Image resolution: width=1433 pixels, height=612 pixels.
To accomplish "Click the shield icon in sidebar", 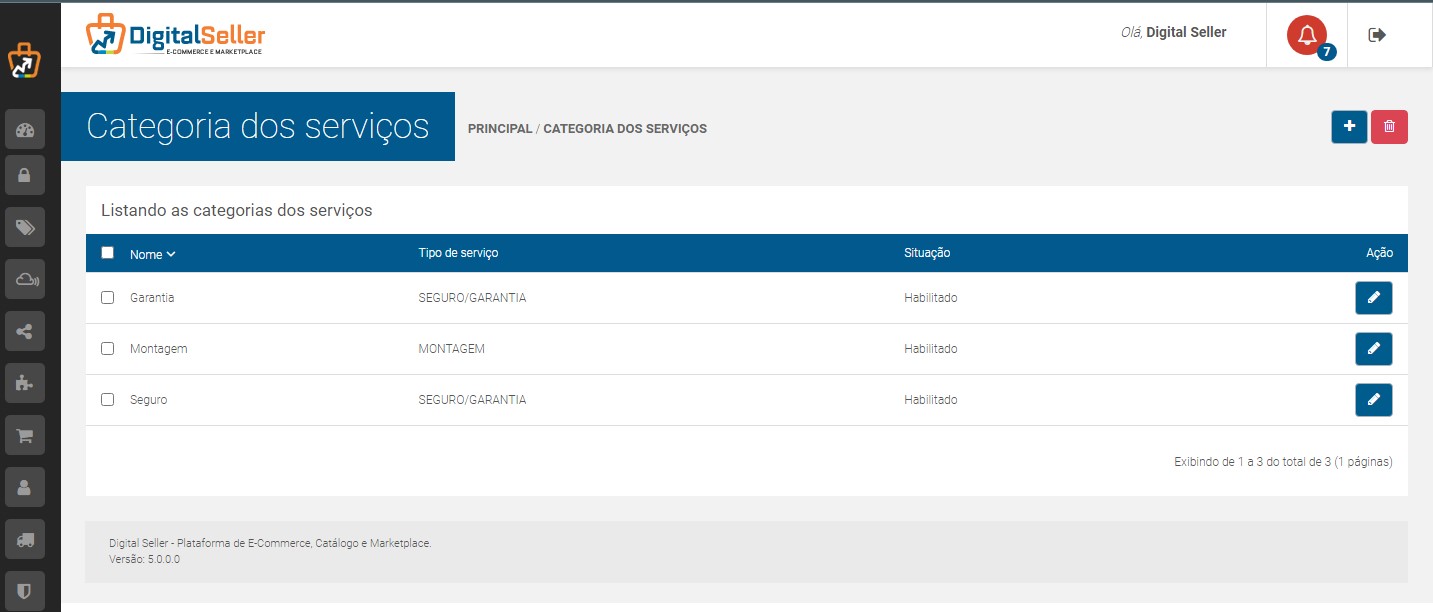I will [x=25, y=591].
